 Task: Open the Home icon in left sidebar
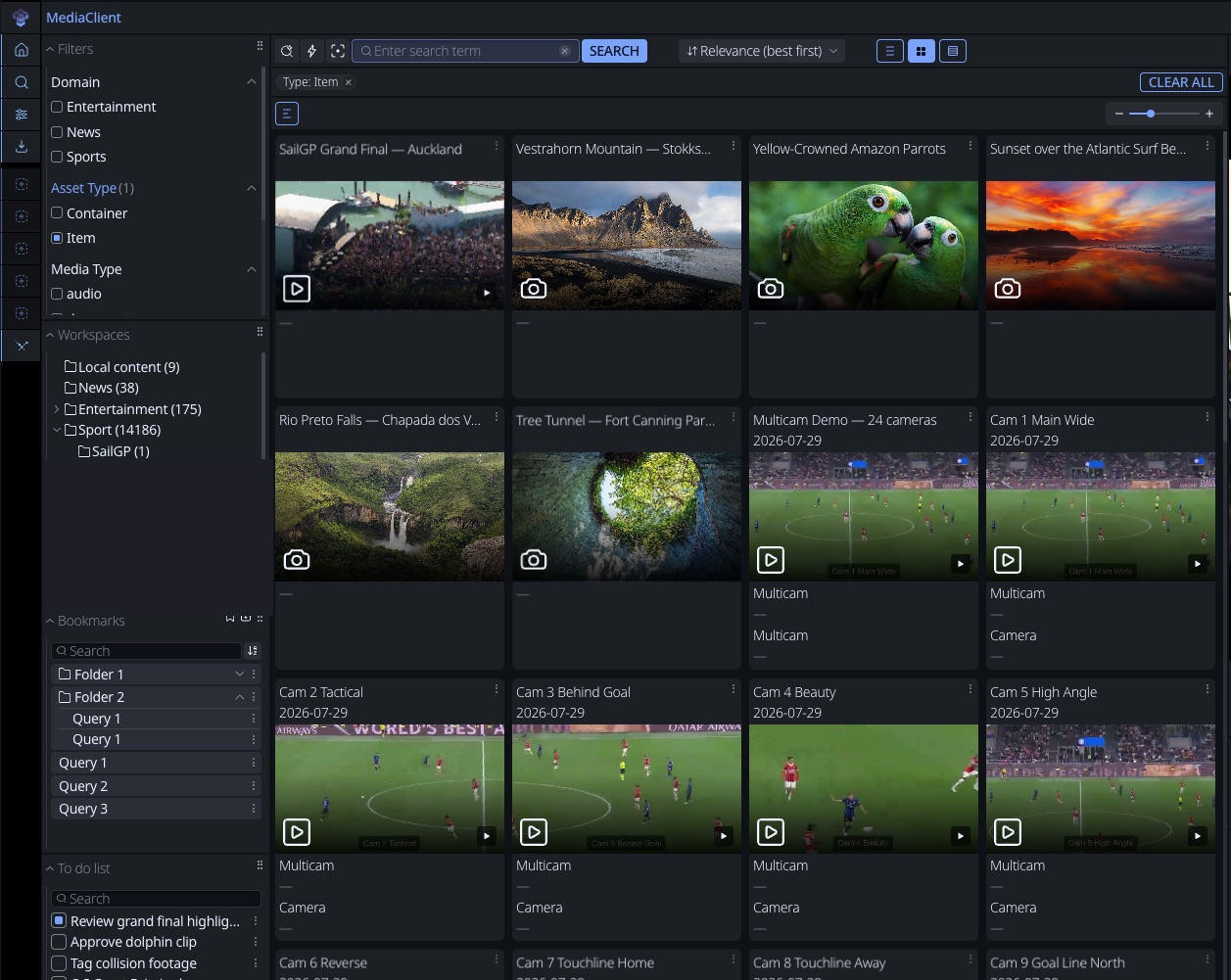pos(22,50)
